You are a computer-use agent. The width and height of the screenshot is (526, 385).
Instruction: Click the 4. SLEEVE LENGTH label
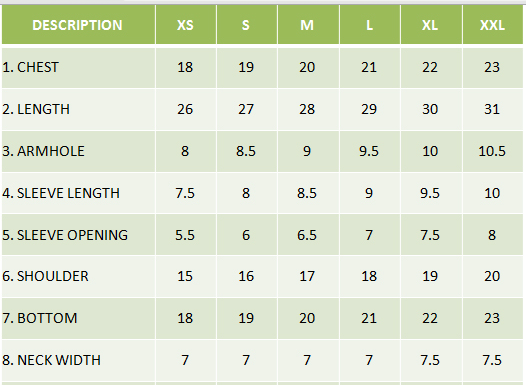click(61, 193)
